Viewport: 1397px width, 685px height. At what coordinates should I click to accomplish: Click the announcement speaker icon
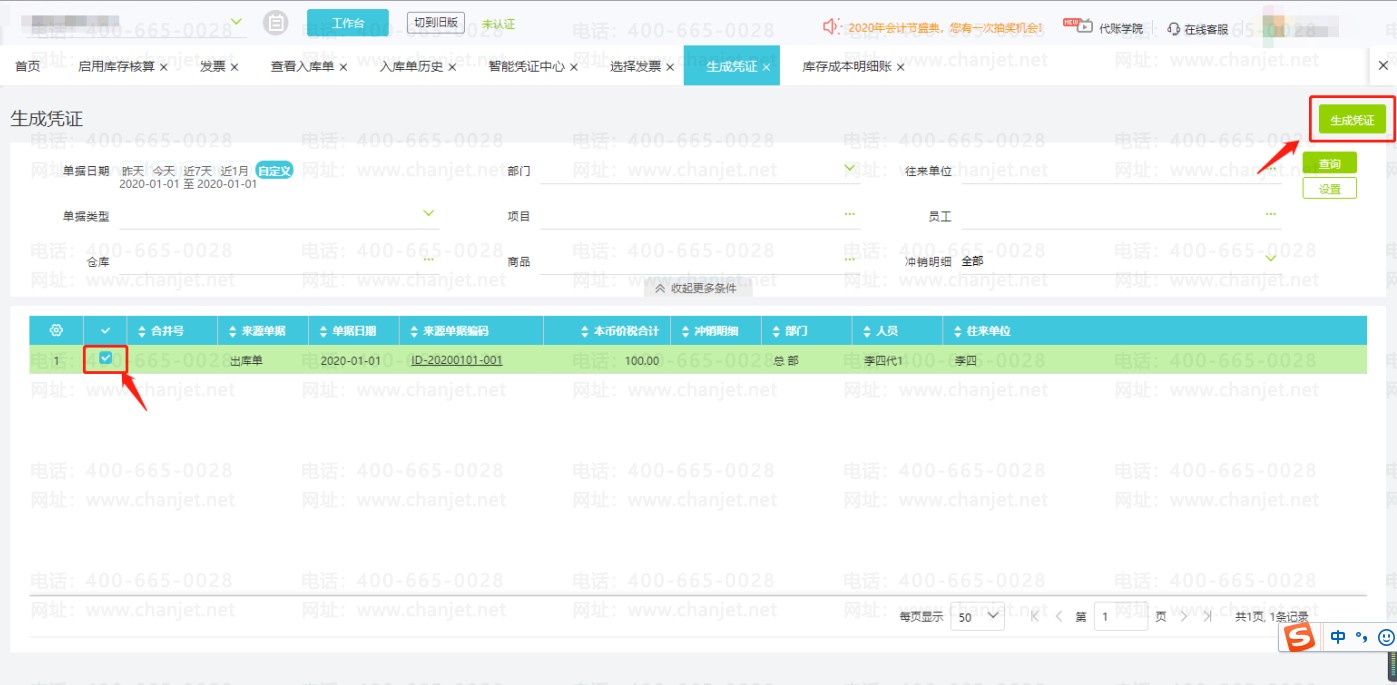coord(830,26)
